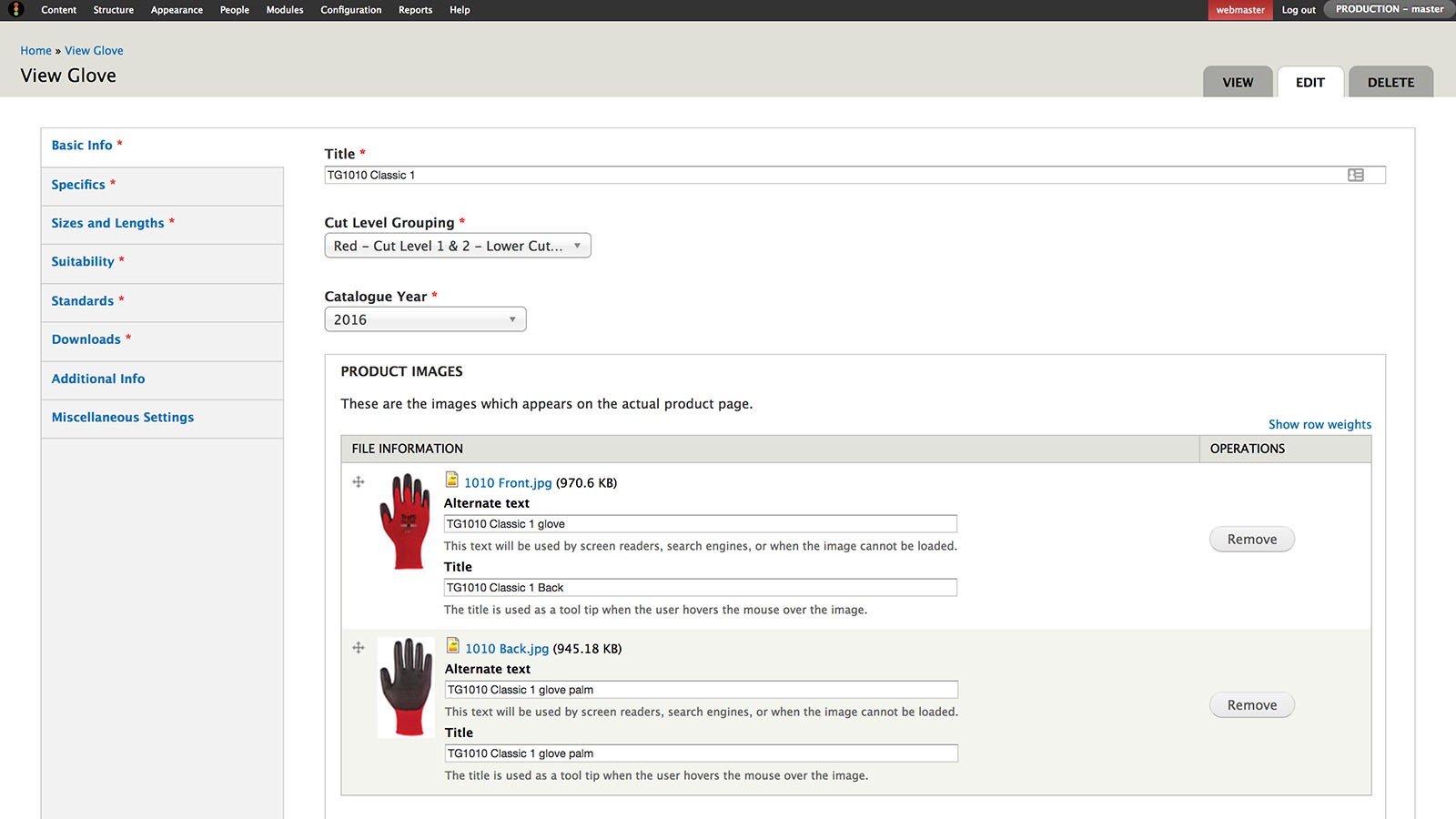Open the Specifics section
Viewport: 1456px width, 819px height.
[162, 186]
